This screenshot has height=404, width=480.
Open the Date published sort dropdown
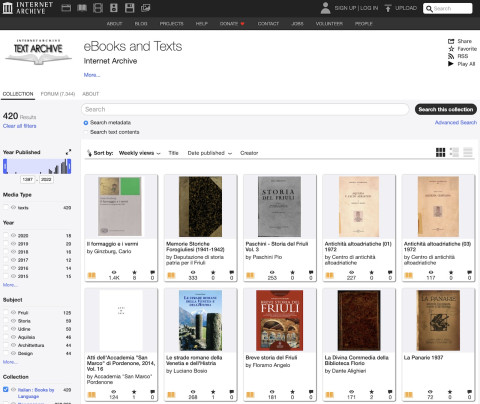[x=209, y=153]
